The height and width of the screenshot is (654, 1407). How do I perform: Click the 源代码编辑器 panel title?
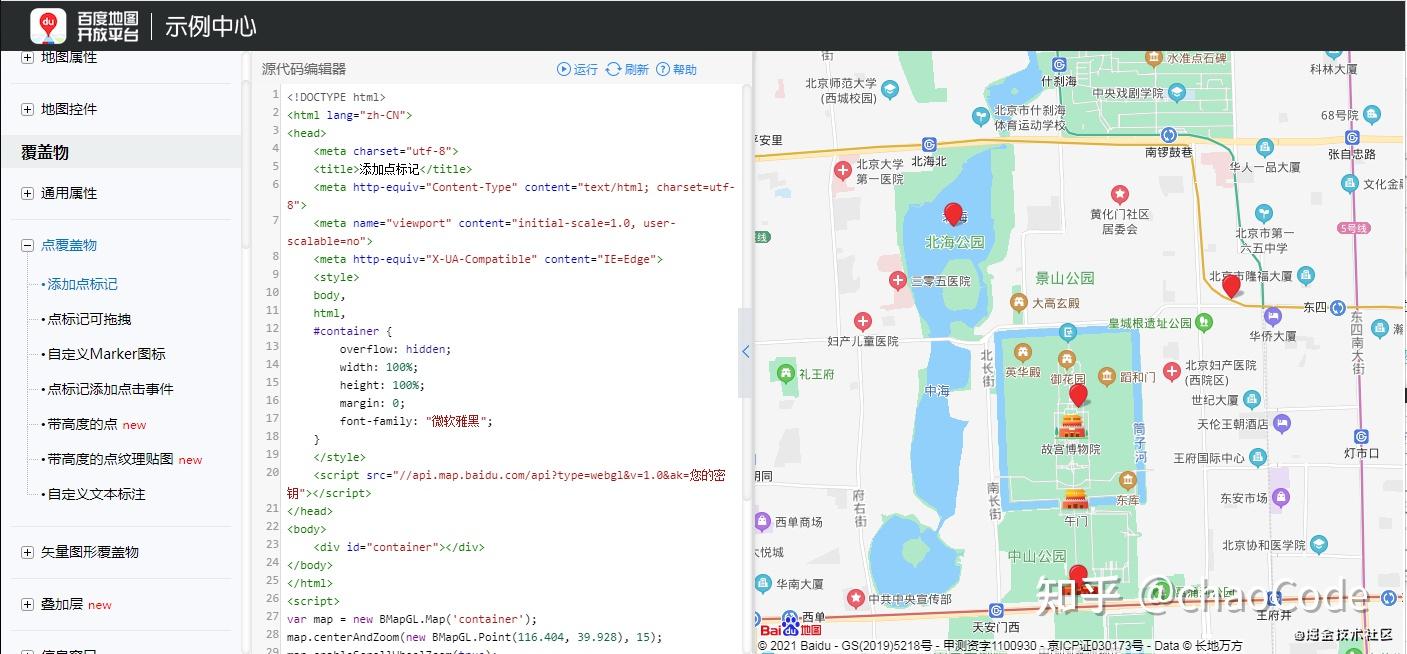[x=304, y=69]
